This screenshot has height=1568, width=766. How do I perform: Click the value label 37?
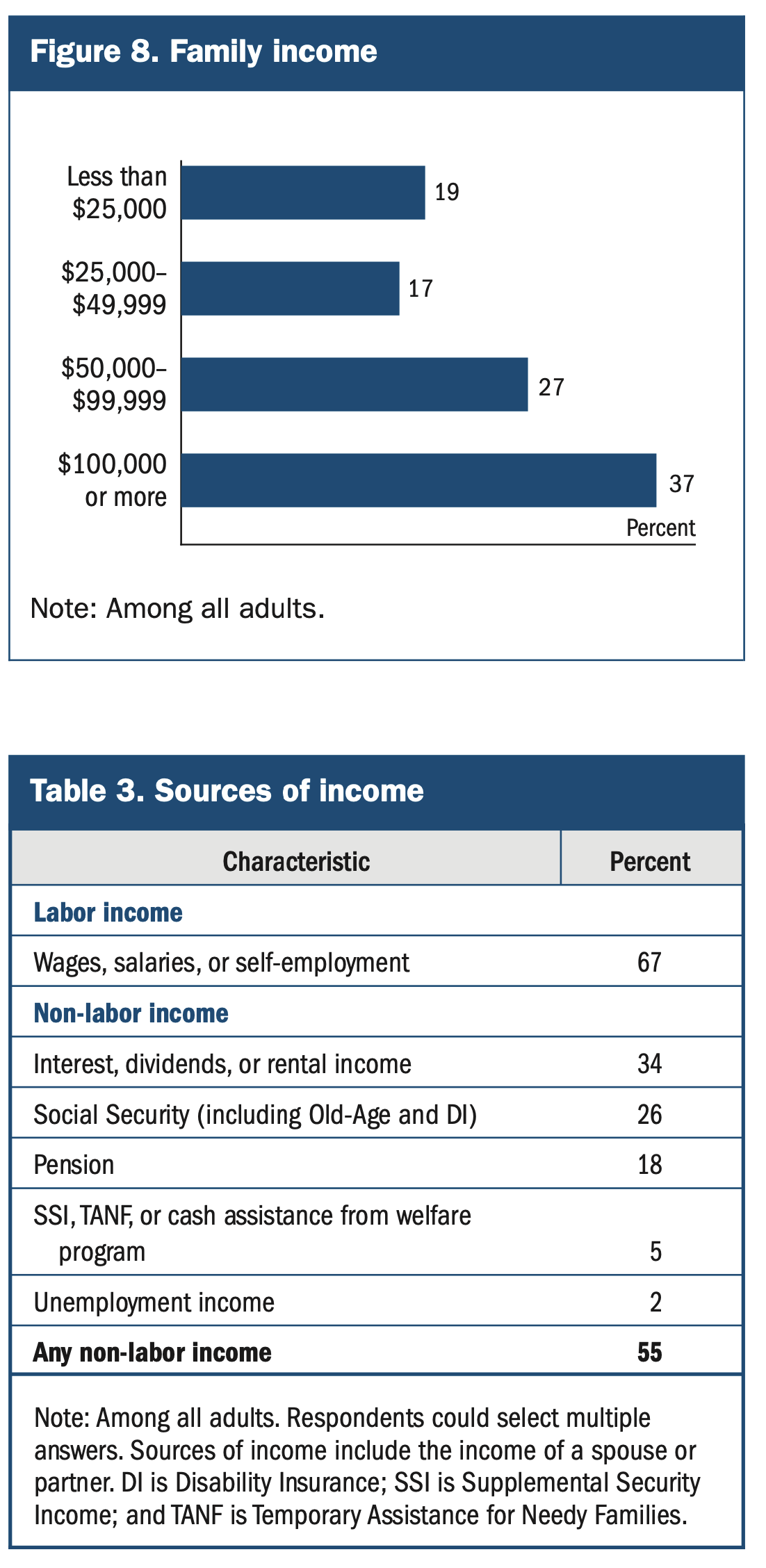pyautogui.click(x=681, y=483)
